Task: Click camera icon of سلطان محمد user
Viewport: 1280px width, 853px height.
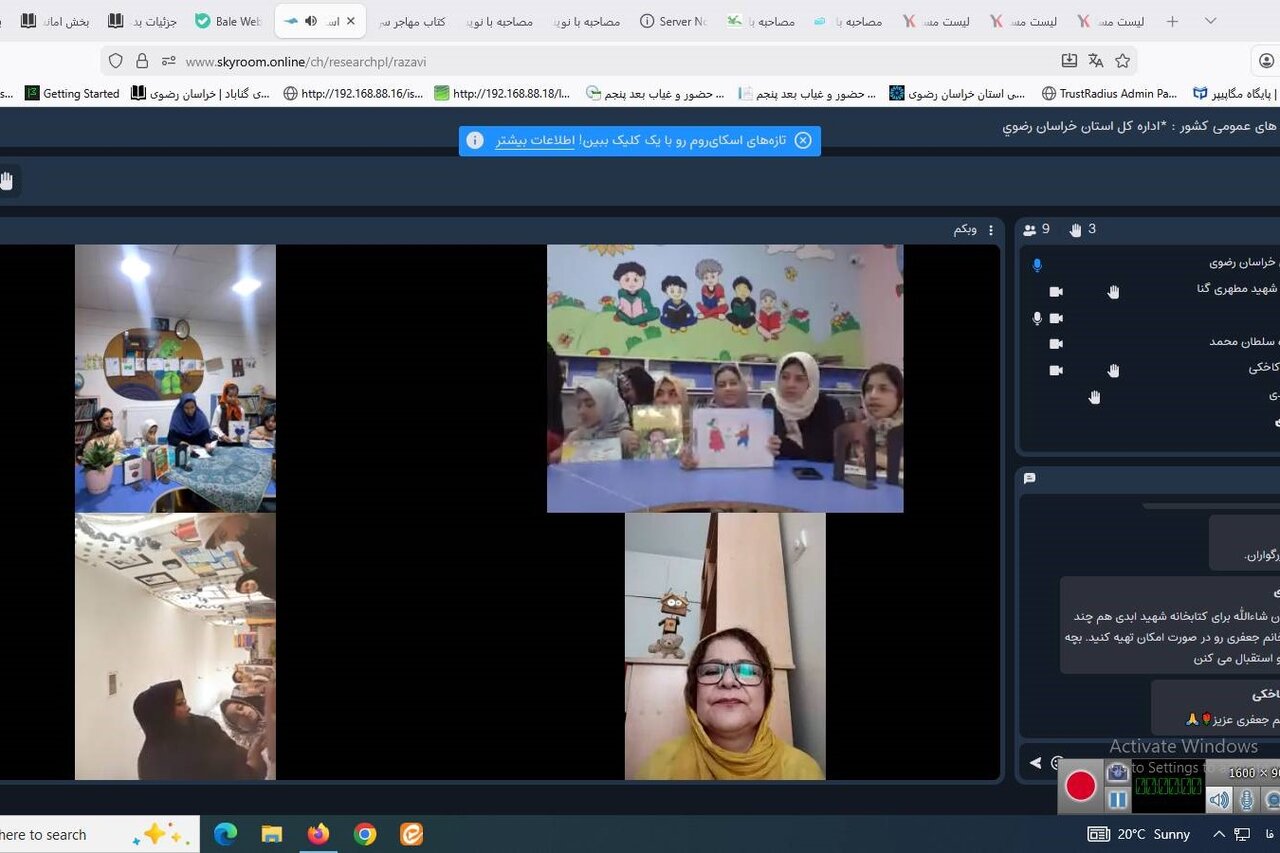Action: click(1055, 344)
